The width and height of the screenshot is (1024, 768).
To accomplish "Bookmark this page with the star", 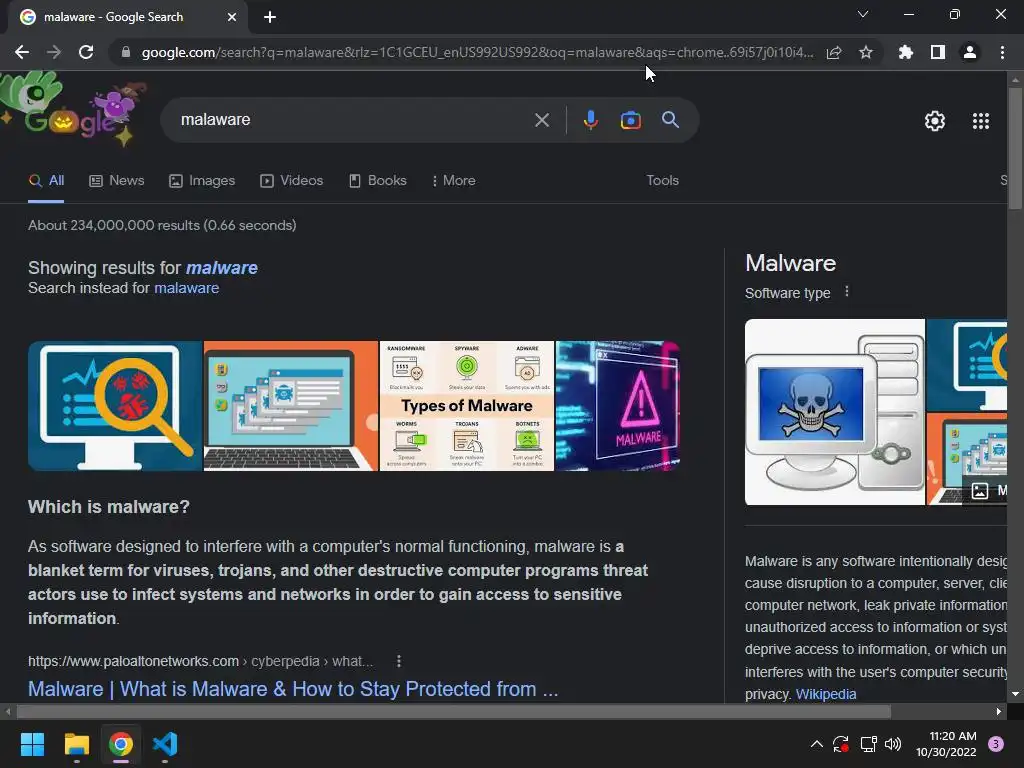I will tap(866, 52).
